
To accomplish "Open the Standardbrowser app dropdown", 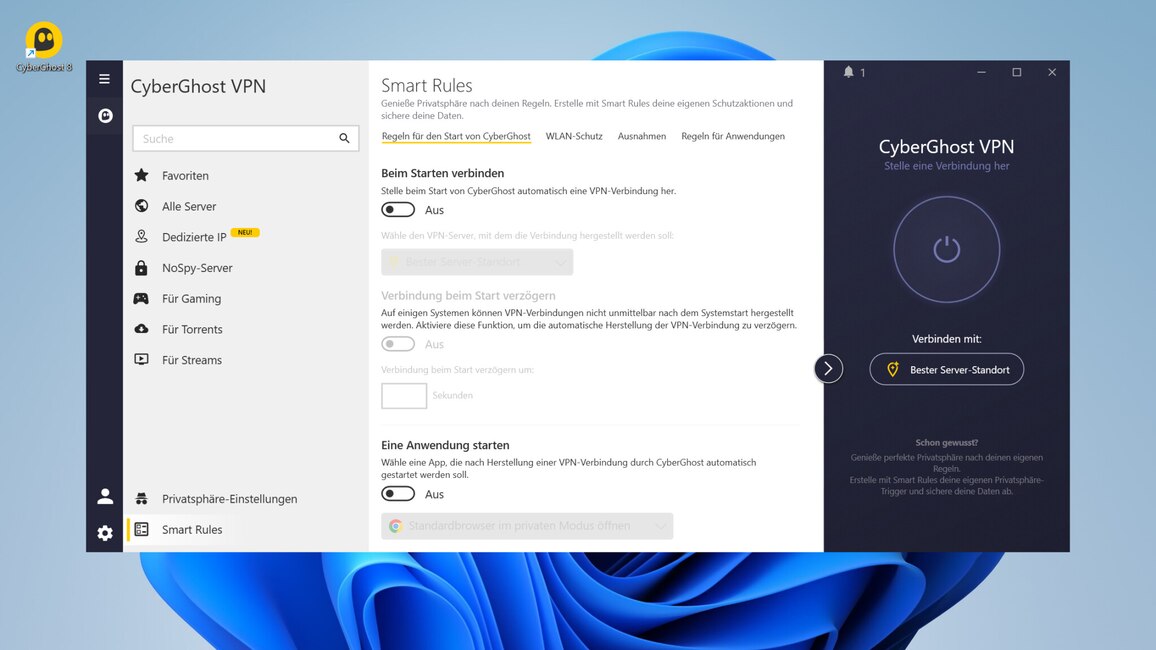I will coord(527,525).
